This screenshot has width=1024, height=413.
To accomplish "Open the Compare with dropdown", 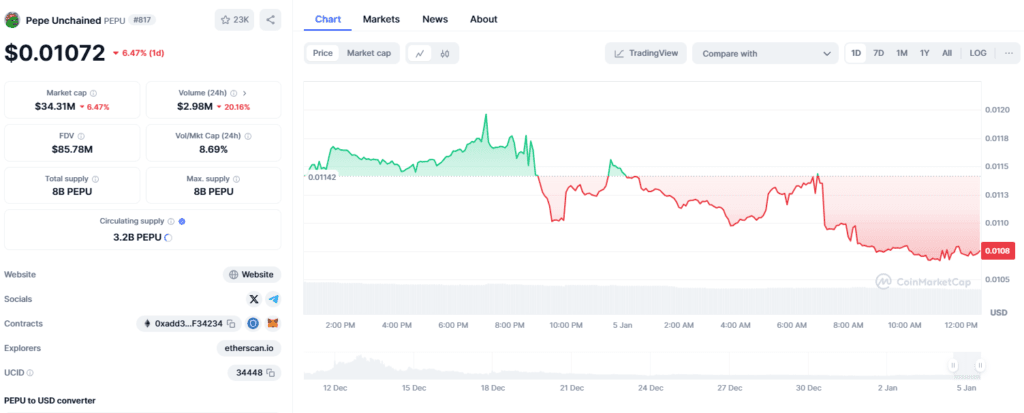I will 765,54.
